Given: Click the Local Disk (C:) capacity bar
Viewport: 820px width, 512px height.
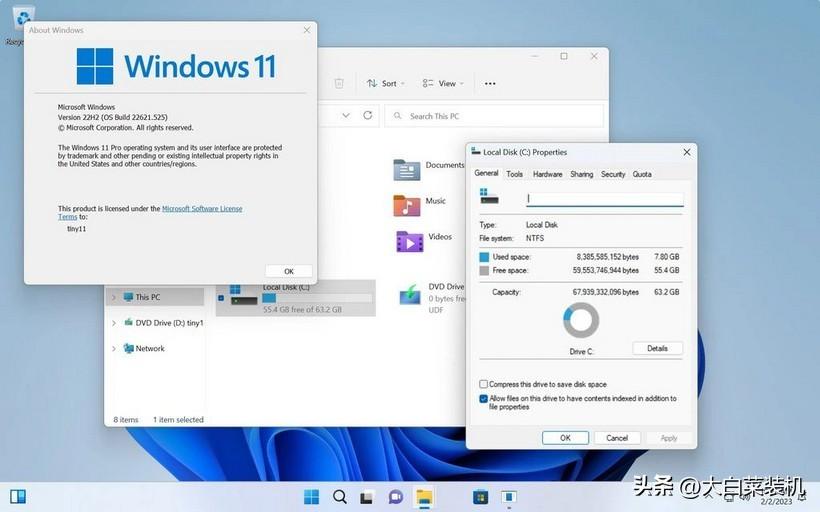Looking at the screenshot, I should click(x=317, y=298).
